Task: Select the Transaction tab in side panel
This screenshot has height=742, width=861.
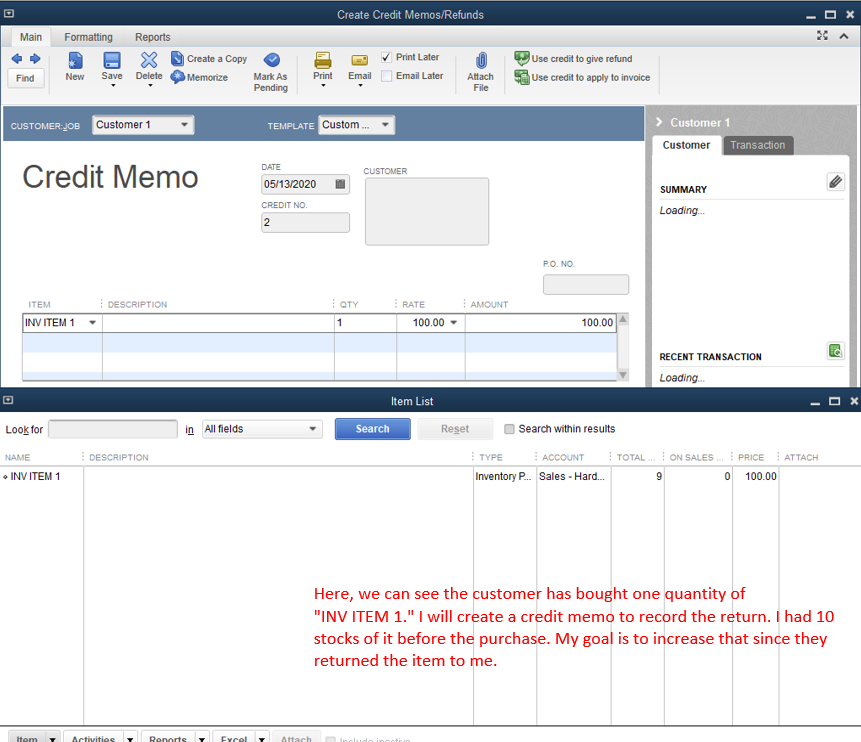Action: (x=758, y=145)
